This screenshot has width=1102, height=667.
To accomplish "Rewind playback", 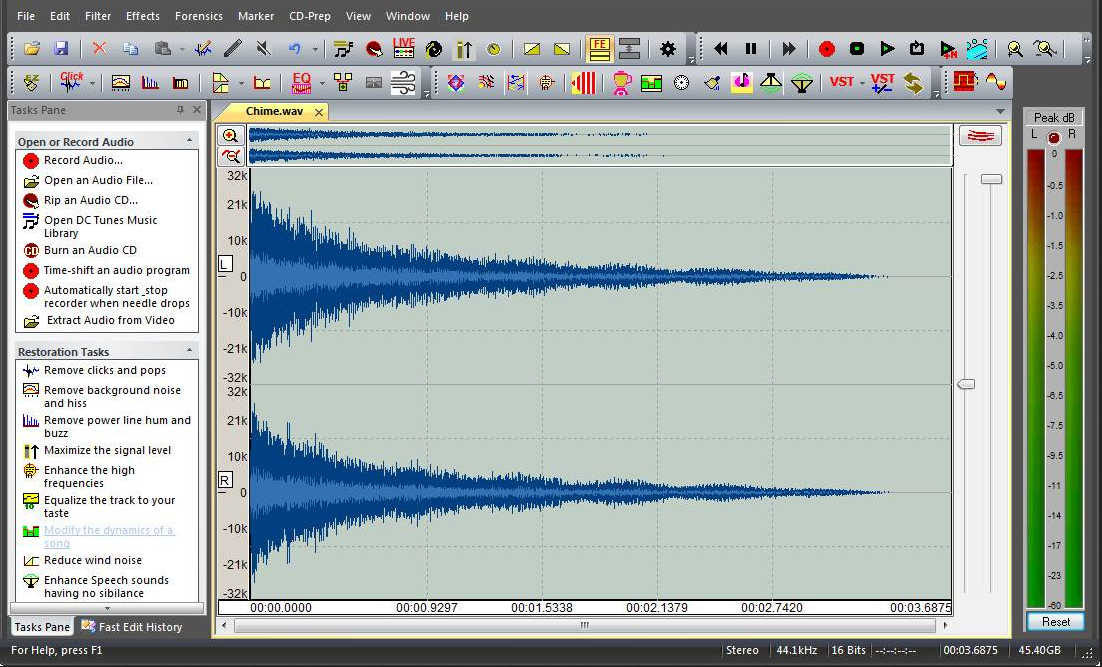I will click(x=720, y=48).
